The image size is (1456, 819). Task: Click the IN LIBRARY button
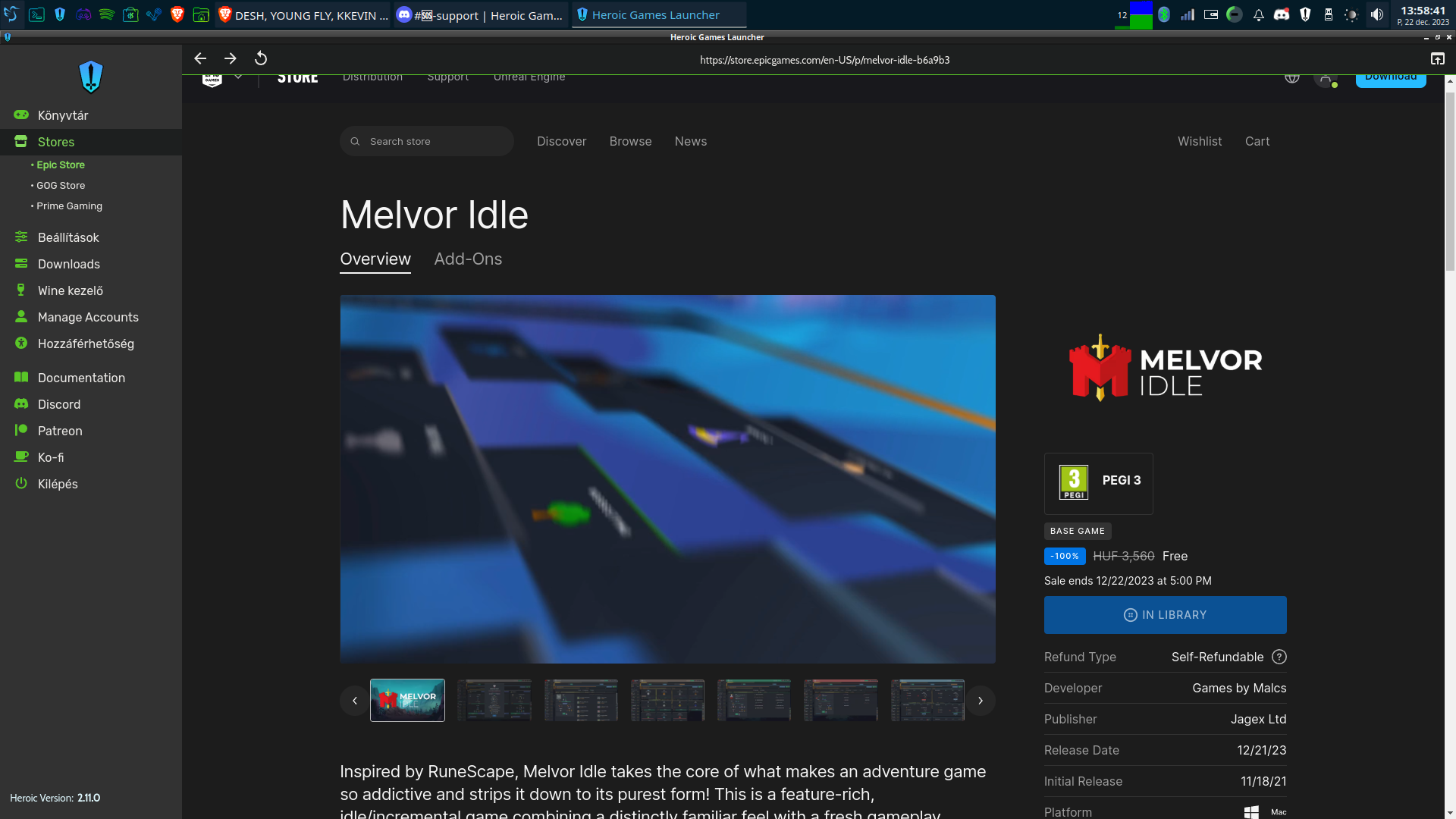[1165, 615]
